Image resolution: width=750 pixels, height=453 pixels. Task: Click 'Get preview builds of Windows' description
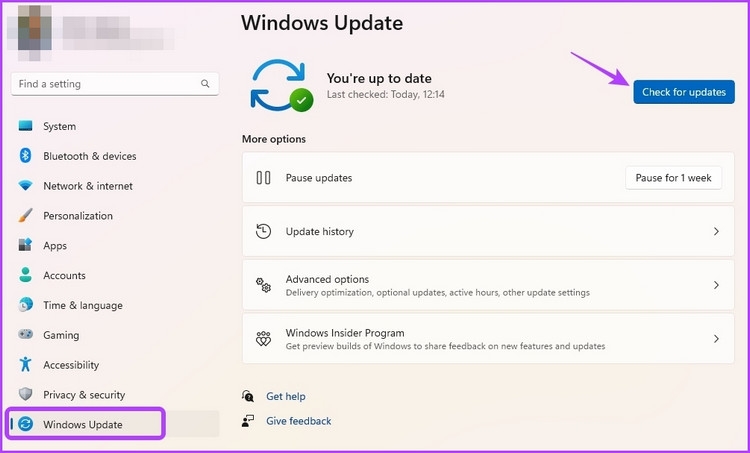click(445, 346)
